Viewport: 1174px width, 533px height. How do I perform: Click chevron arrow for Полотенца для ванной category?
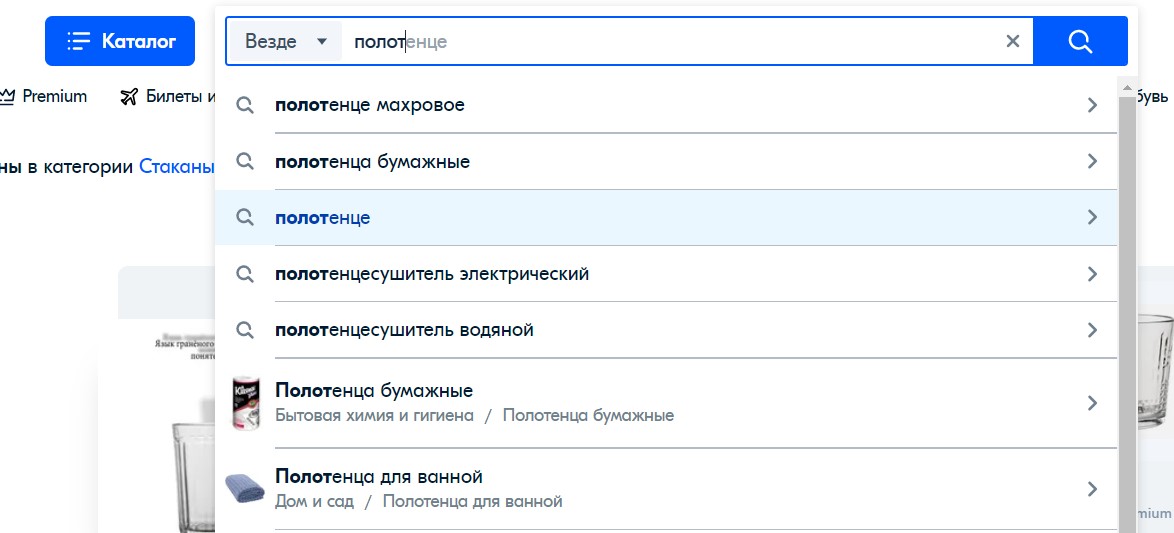(x=1092, y=488)
